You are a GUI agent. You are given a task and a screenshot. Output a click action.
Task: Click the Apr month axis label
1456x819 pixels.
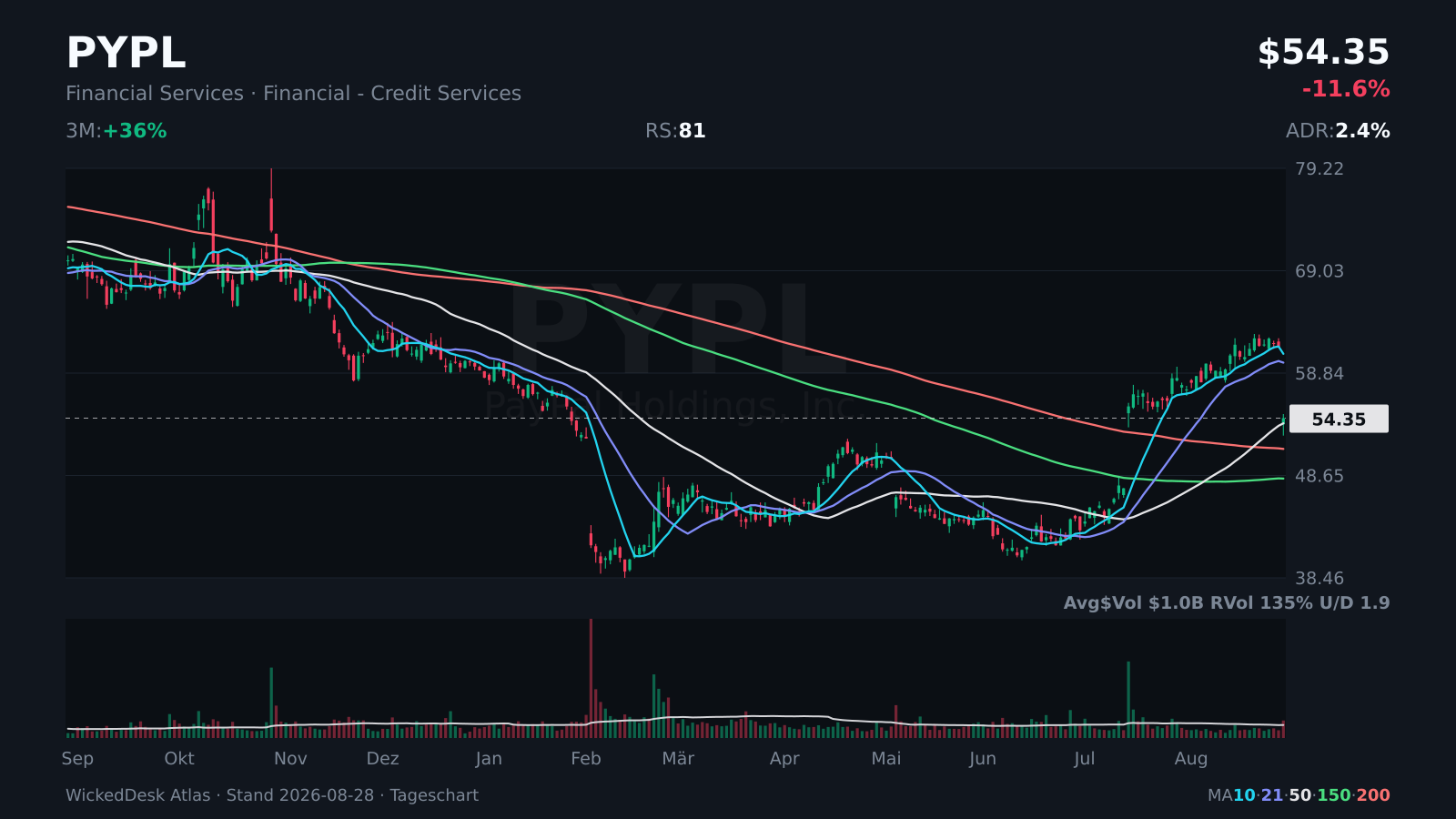pyautogui.click(x=784, y=759)
